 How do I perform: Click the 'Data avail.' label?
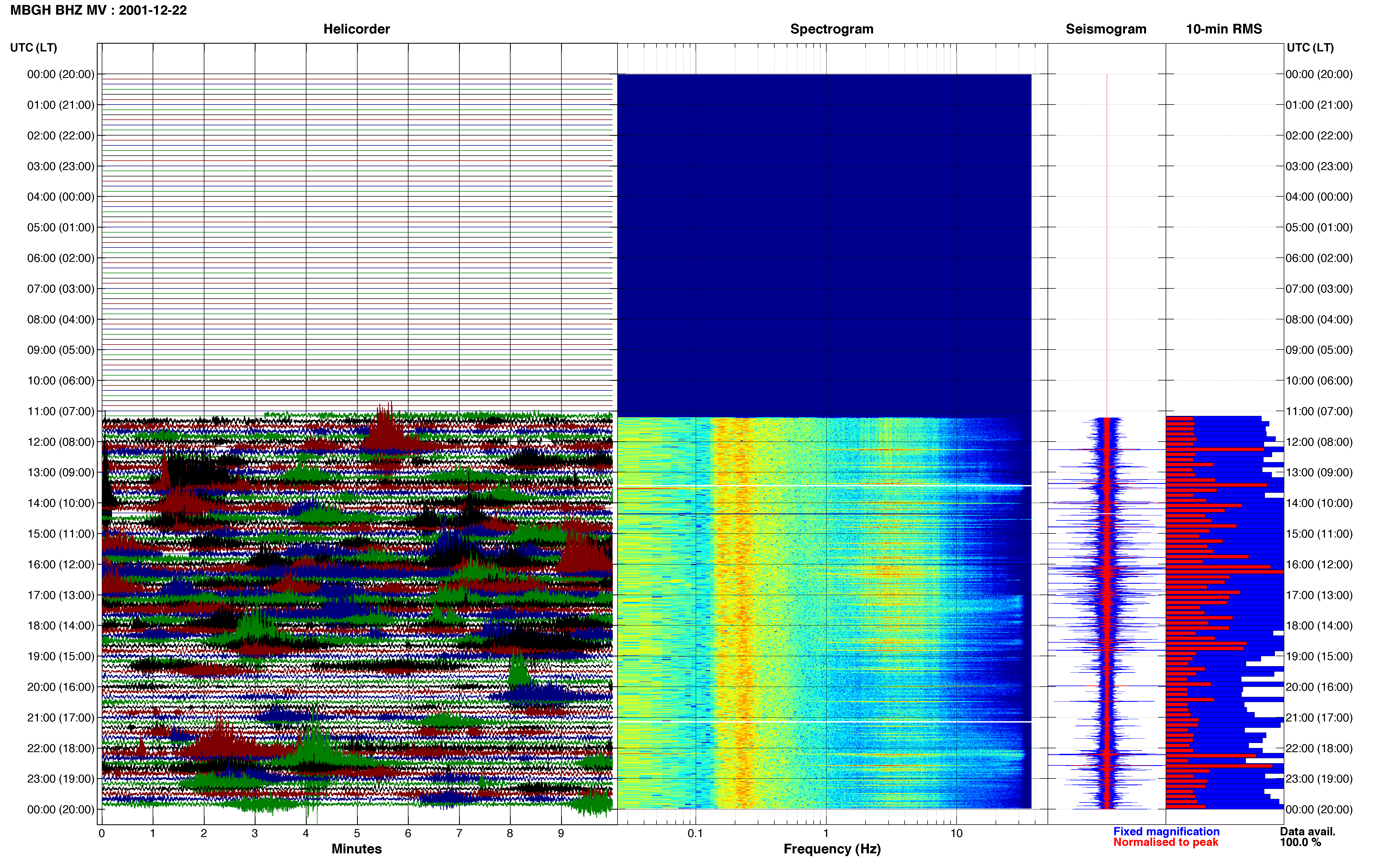pyautogui.click(x=1308, y=832)
